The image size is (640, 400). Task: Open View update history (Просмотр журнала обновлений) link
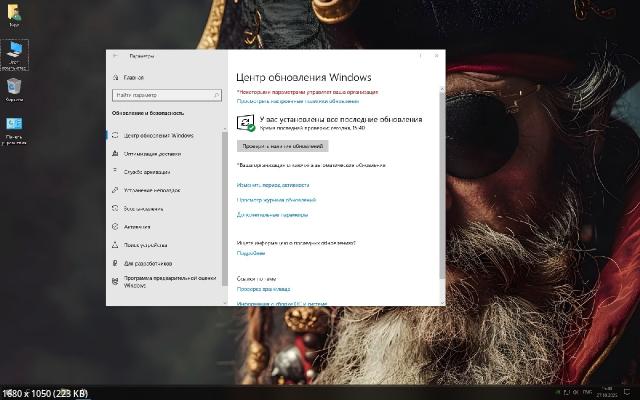tap(276, 200)
